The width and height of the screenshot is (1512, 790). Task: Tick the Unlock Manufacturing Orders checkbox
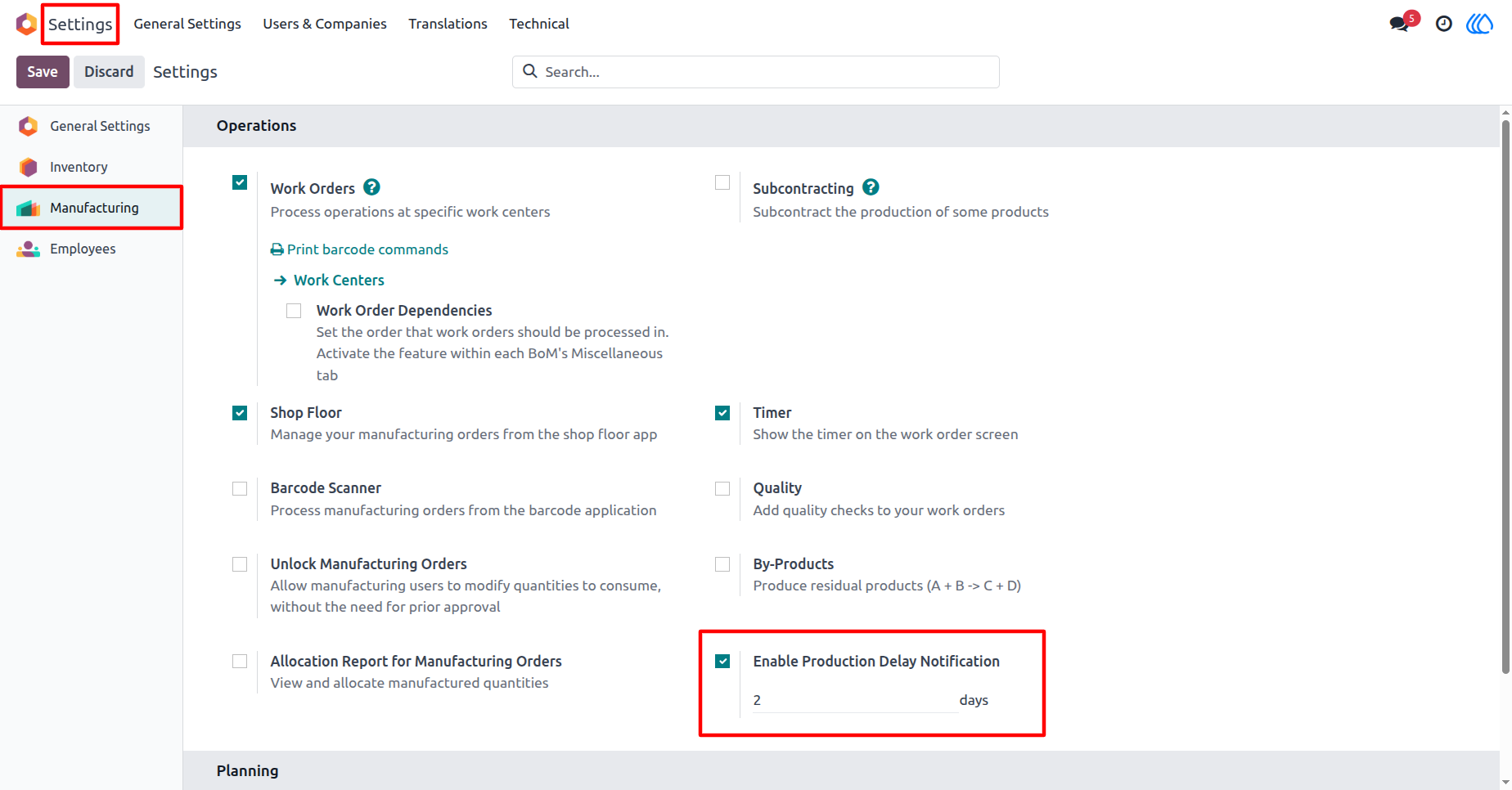click(240, 564)
